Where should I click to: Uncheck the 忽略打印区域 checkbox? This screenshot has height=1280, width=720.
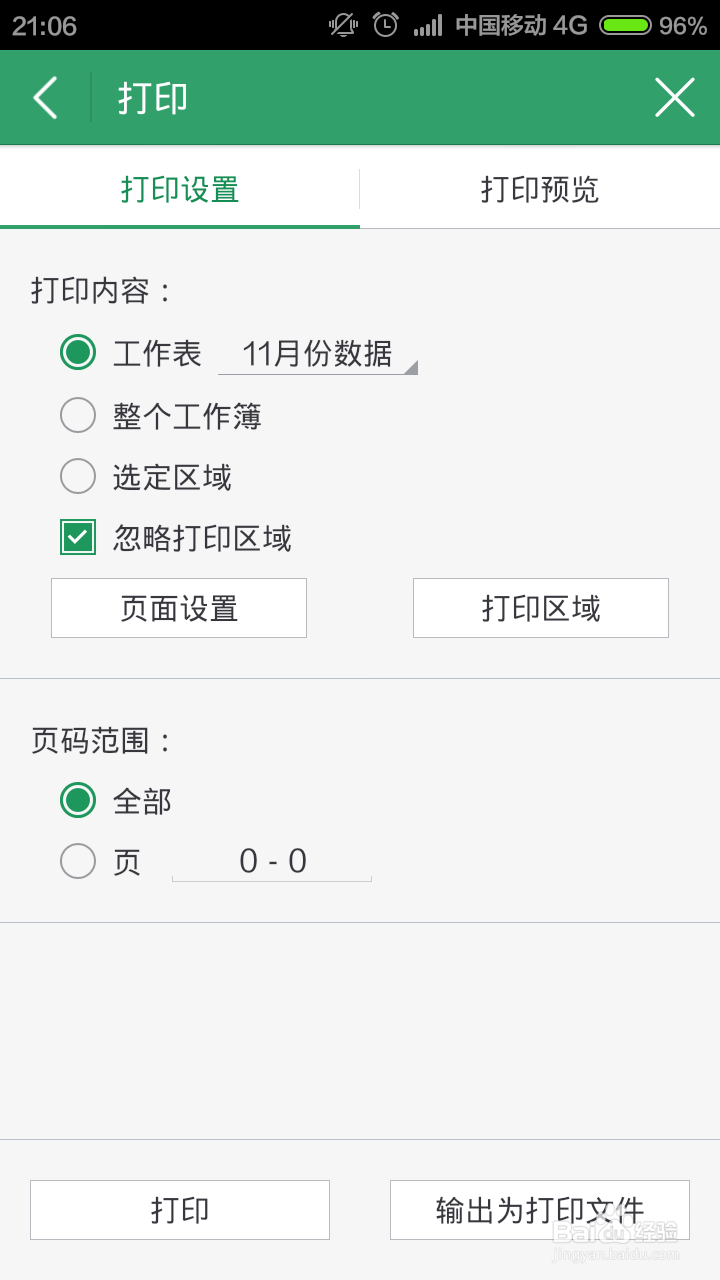[78, 538]
